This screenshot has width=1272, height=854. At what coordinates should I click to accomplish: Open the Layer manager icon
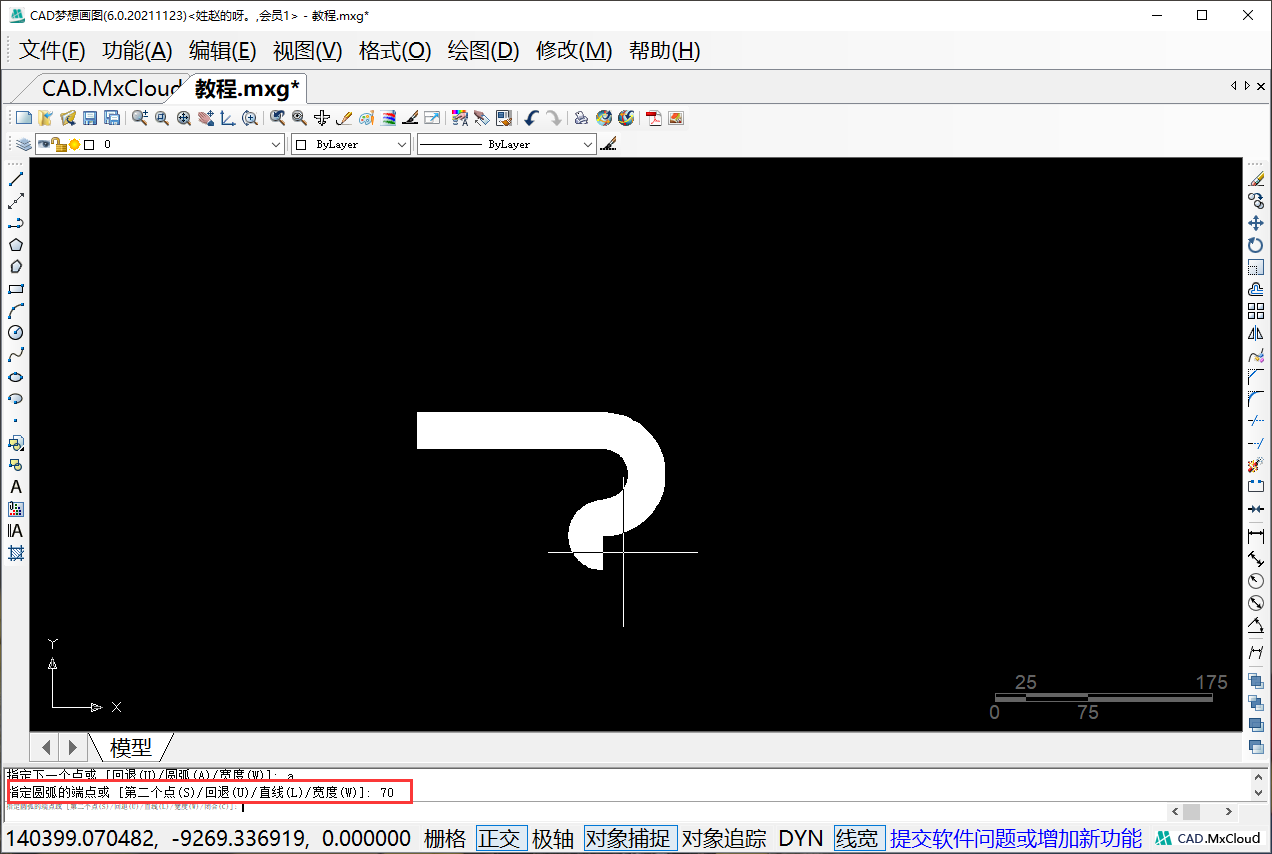(x=24, y=144)
